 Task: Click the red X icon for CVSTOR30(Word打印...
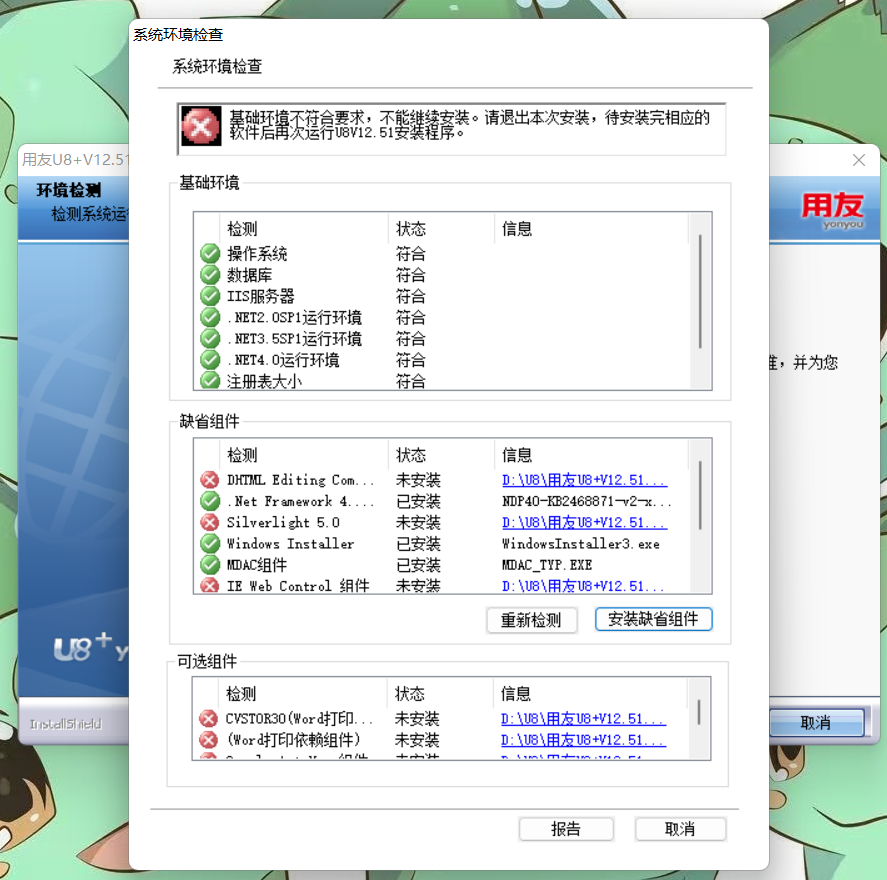tap(208, 718)
